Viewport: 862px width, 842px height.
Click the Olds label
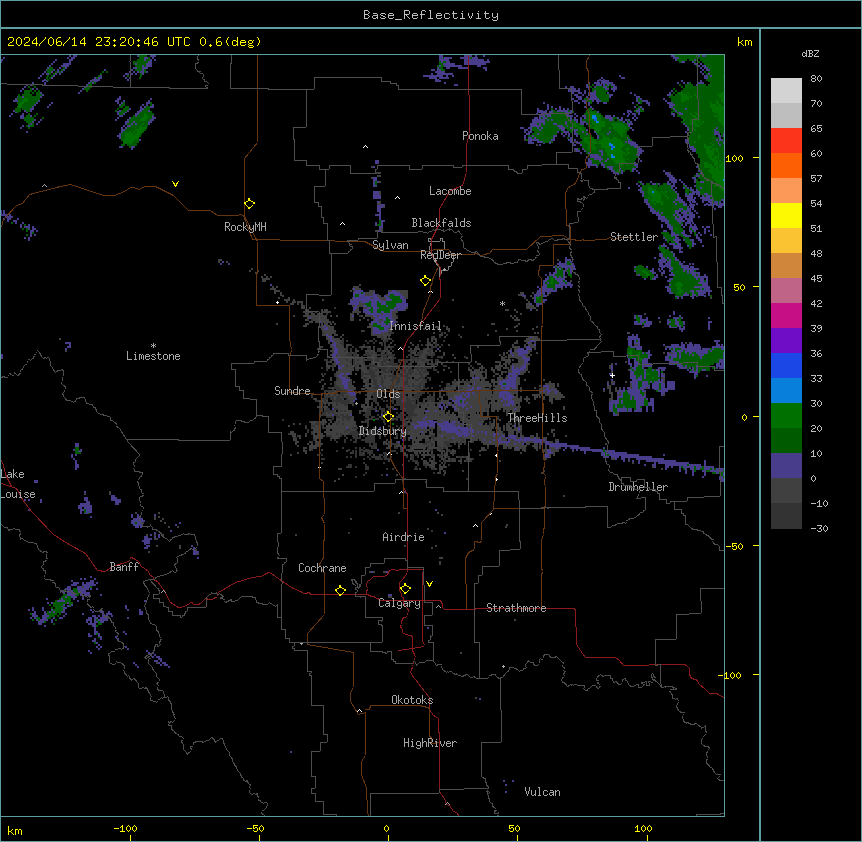coord(388,394)
